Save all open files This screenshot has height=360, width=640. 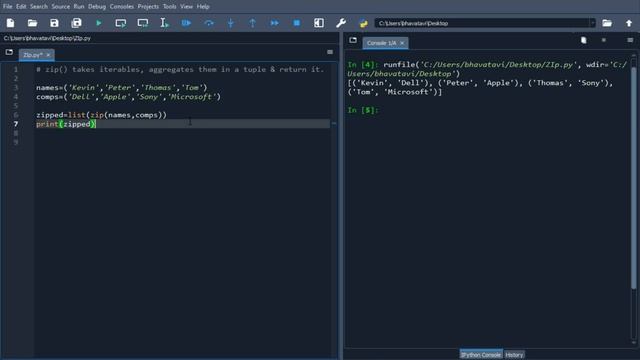point(76,23)
